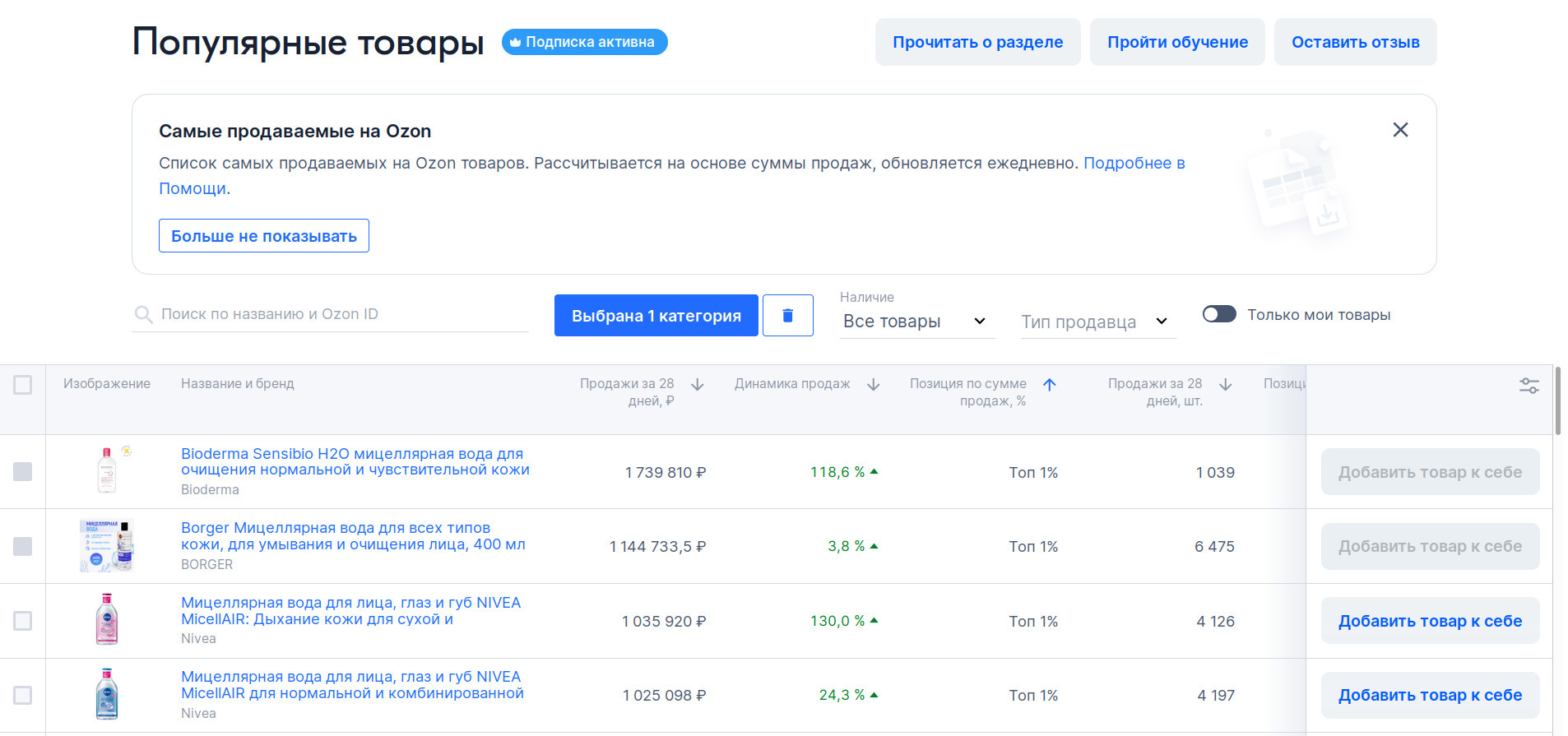Check the select-all header checkbox
This screenshot has height=736, width=1568.
point(23,385)
